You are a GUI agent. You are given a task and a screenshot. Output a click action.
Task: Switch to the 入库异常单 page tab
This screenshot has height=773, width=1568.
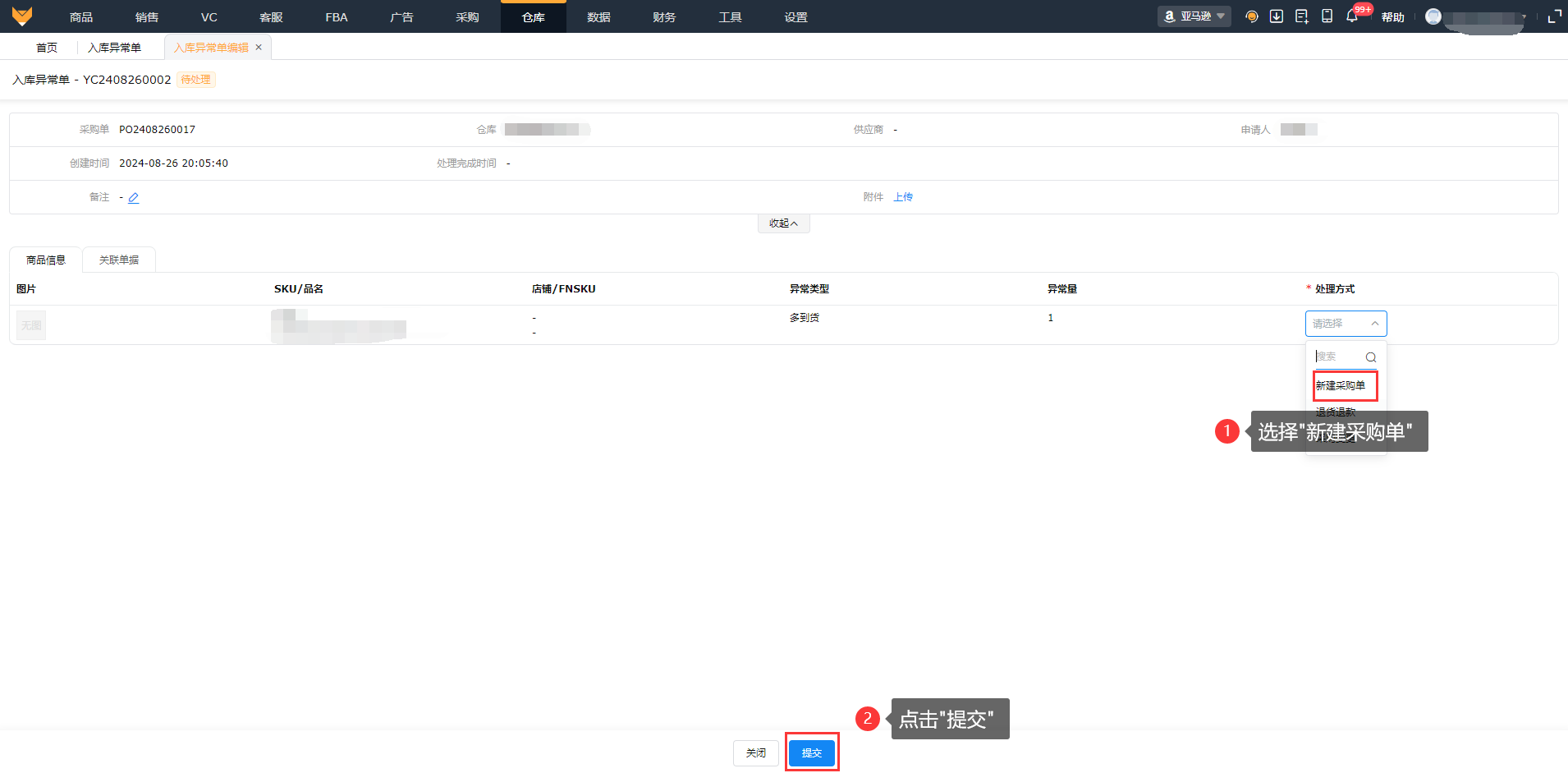(x=114, y=48)
